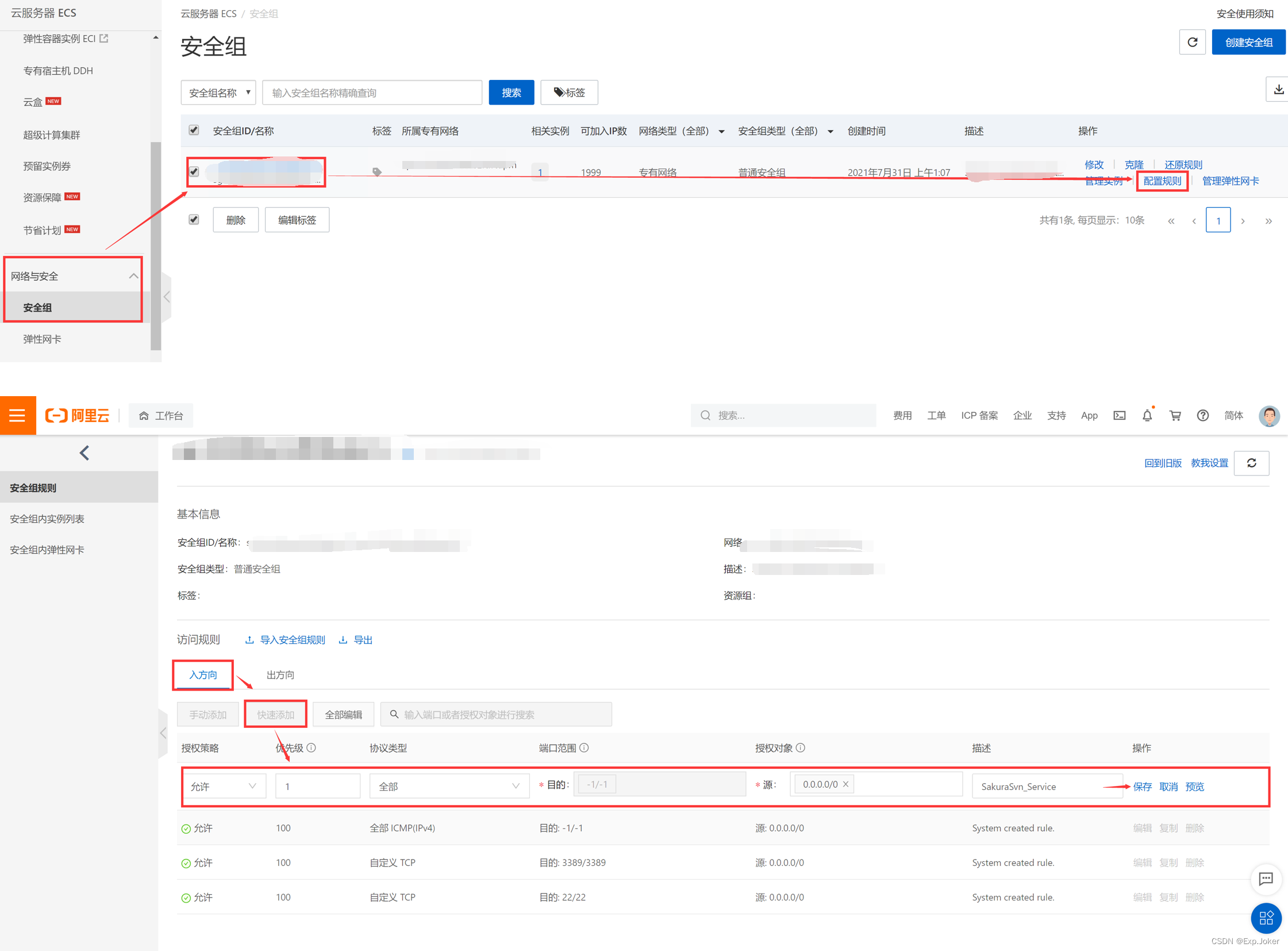Toggle the bottom checkbox next to 删除
The height and width of the screenshot is (951, 1288).
point(194,220)
